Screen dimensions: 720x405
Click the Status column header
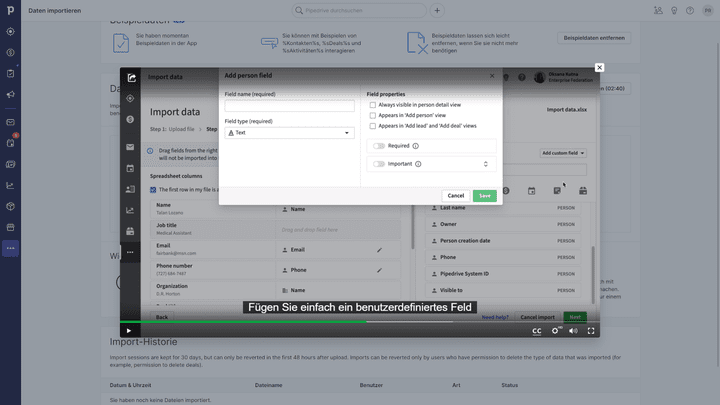[510, 385]
